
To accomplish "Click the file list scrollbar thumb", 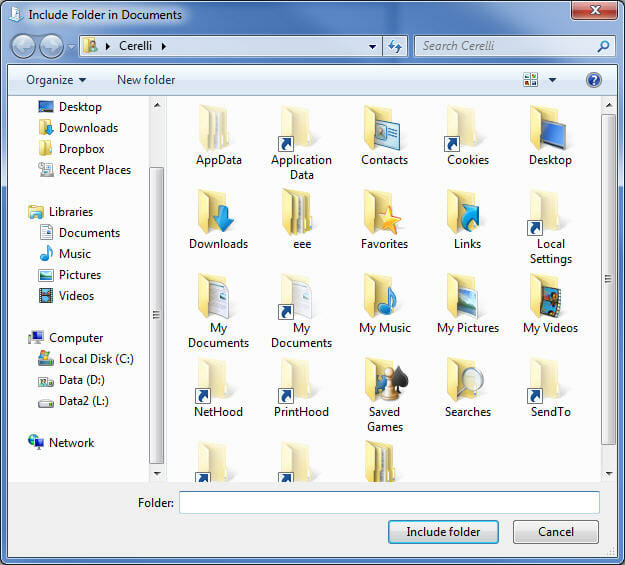I will (x=608, y=279).
